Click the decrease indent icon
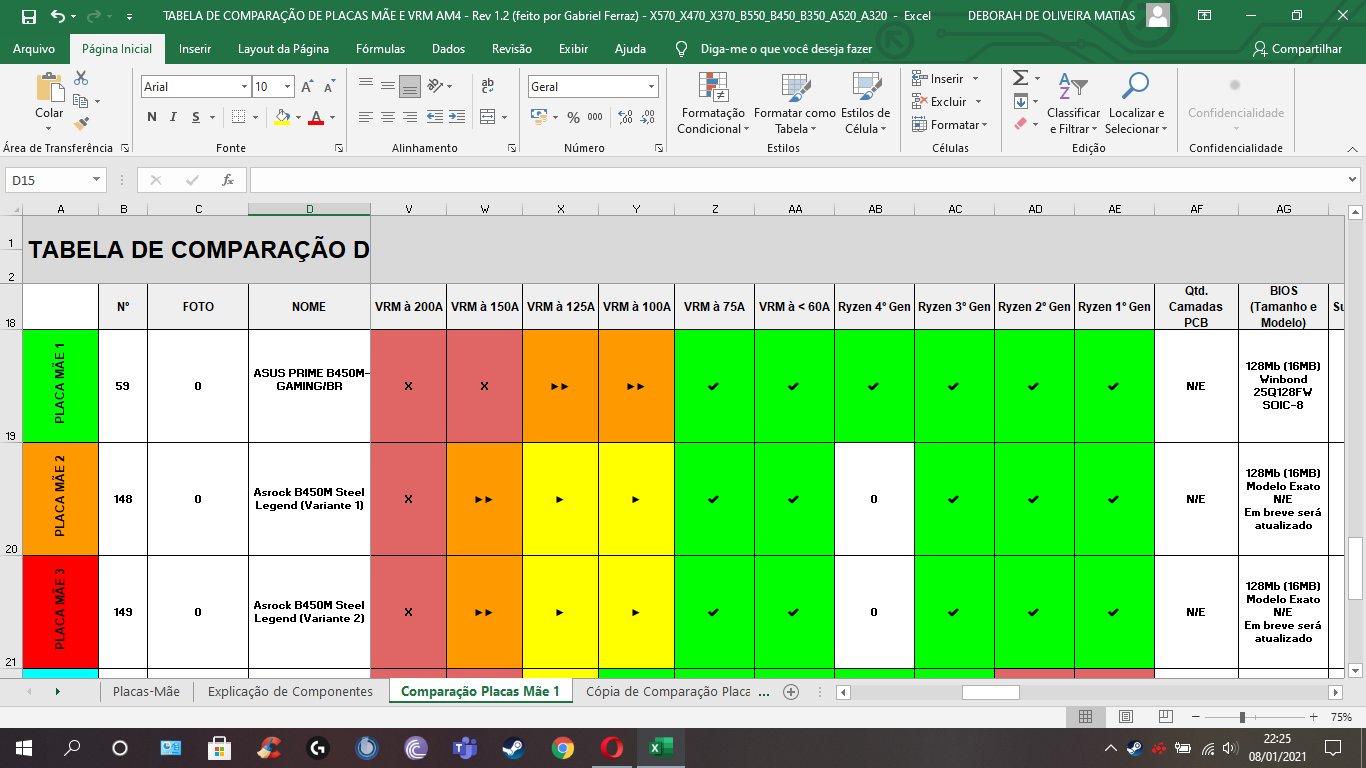The height and width of the screenshot is (768, 1366). pyautogui.click(x=435, y=117)
